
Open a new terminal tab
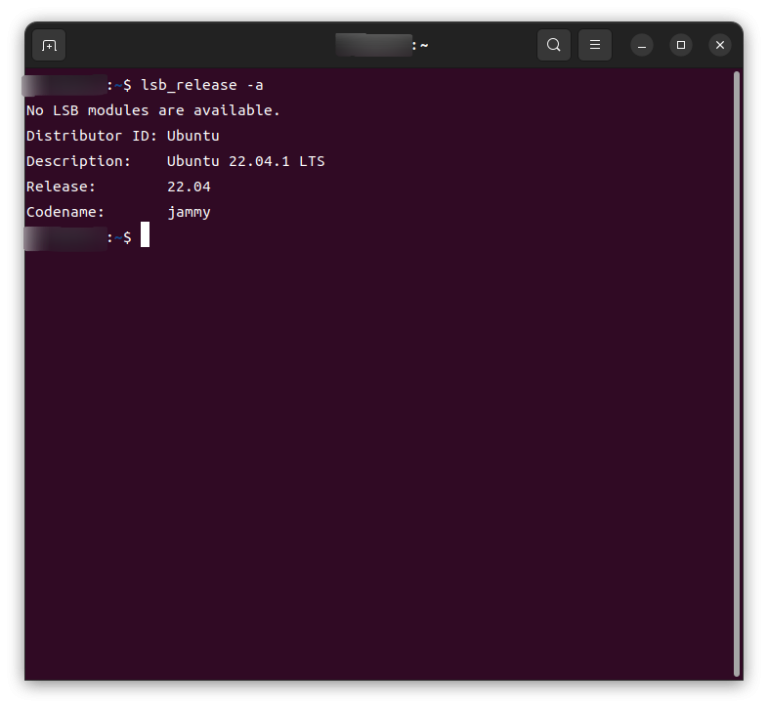(49, 45)
